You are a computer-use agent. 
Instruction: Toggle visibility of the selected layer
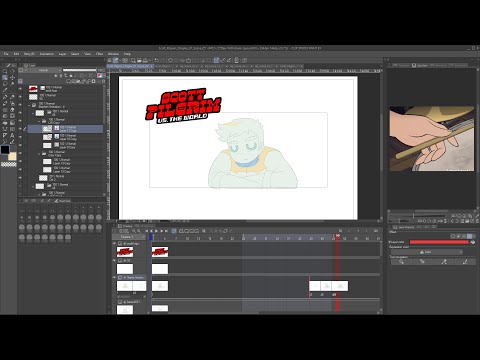(x=20, y=129)
